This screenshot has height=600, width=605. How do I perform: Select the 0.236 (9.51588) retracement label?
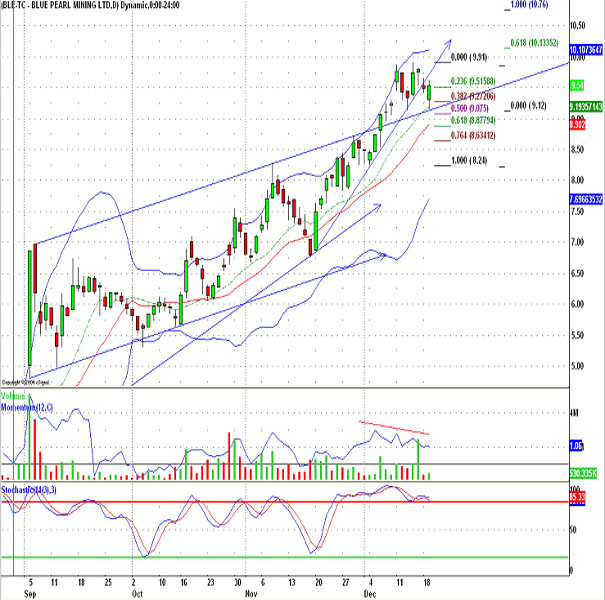(473, 81)
